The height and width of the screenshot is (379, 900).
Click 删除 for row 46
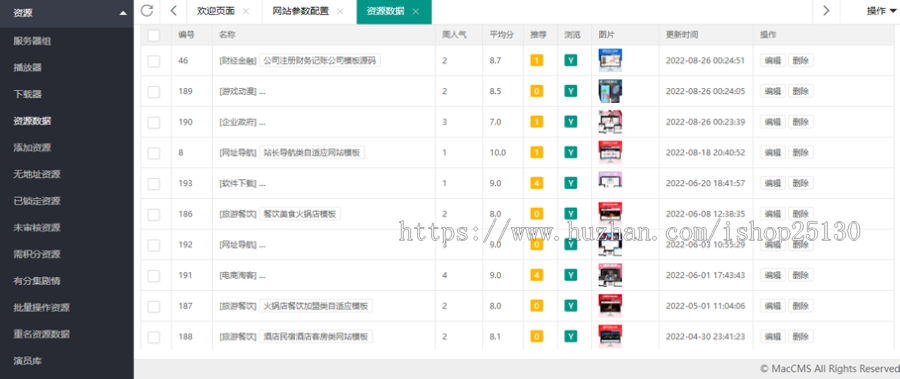point(801,60)
